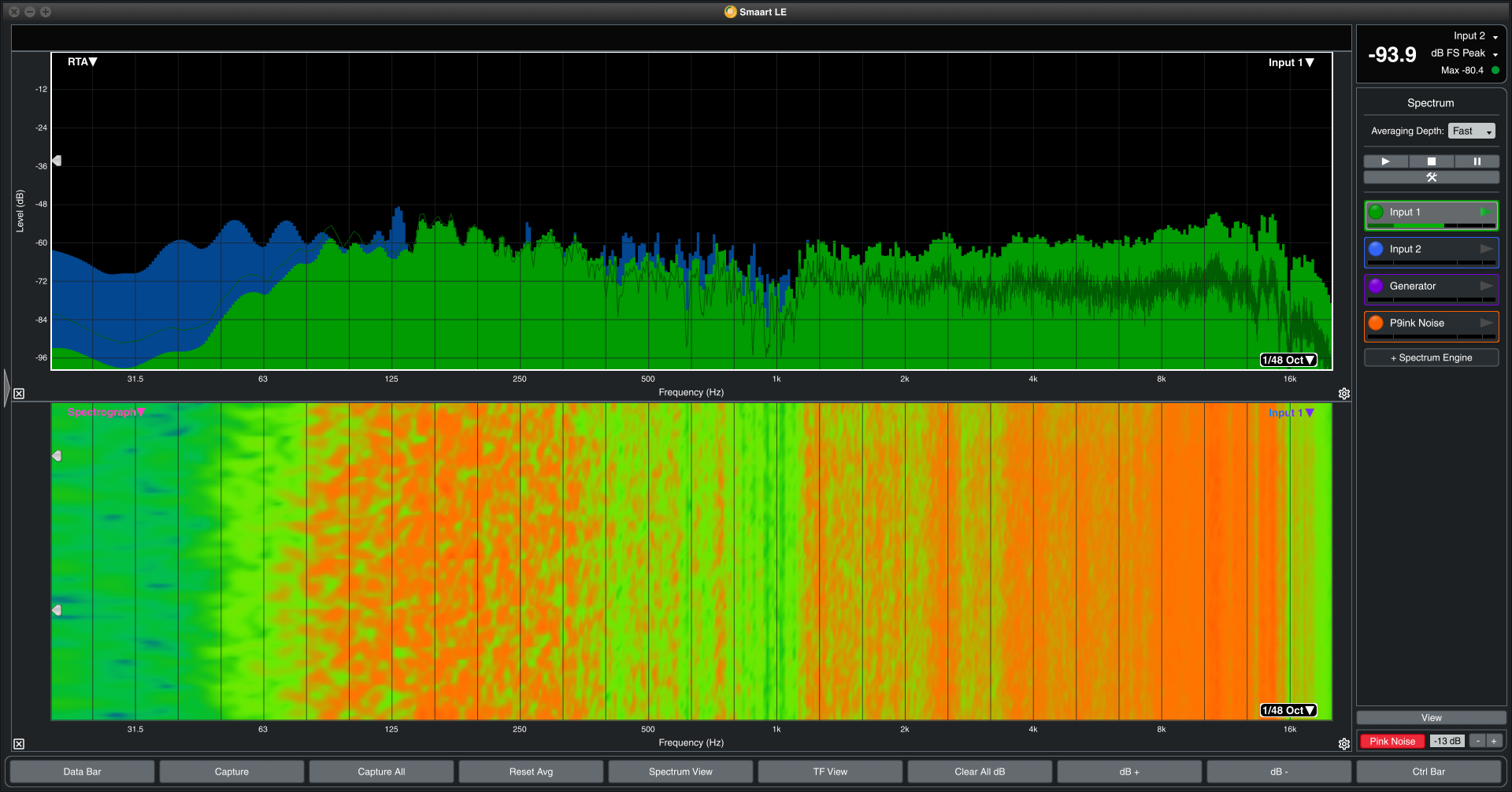1512x792 pixels.
Task: Click the dB - button
Action: click(1279, 772)
